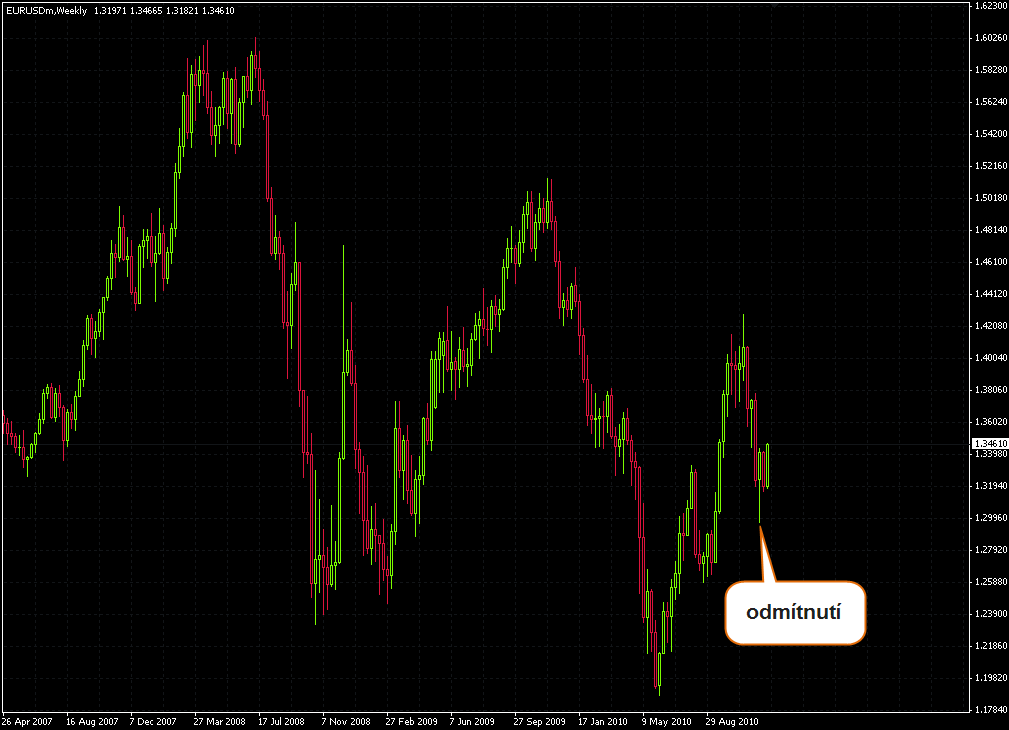Click the 1.36020 price axis label
Screen dimensions: 1009x730
(x=991, y=422)
